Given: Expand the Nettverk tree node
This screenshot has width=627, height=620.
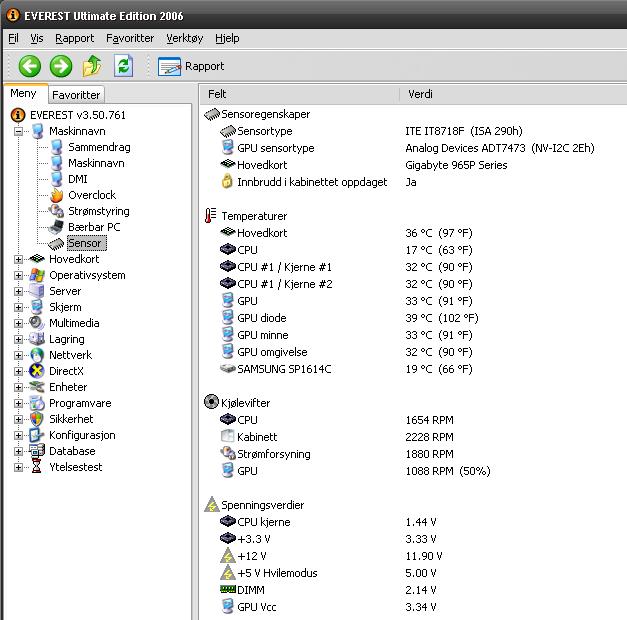Looking at the screenshot, I should coord(18,355).
